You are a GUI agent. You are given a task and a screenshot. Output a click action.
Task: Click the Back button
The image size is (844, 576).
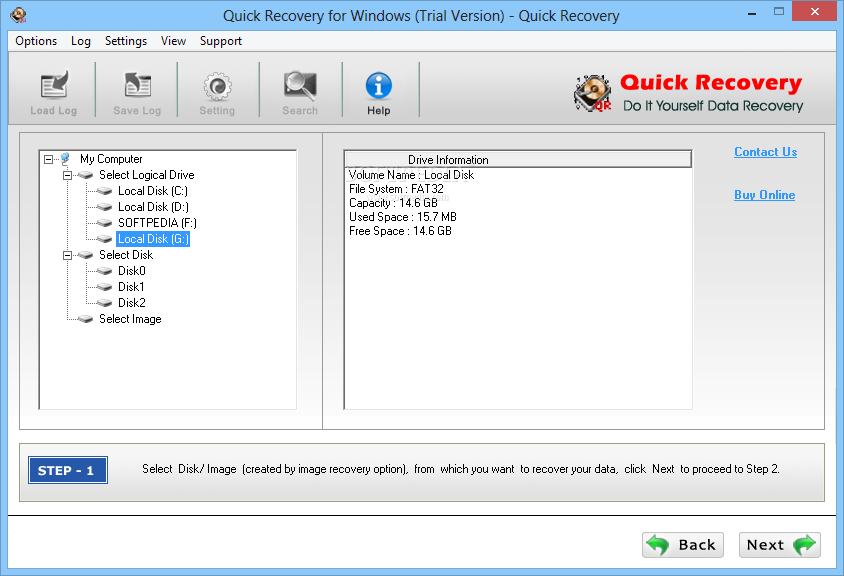683,545
